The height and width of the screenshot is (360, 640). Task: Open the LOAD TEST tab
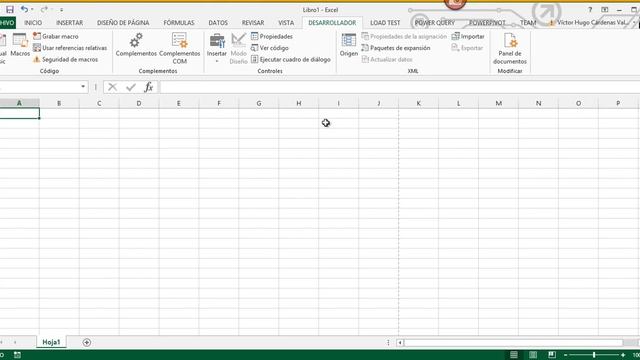[x=385, y=23]
